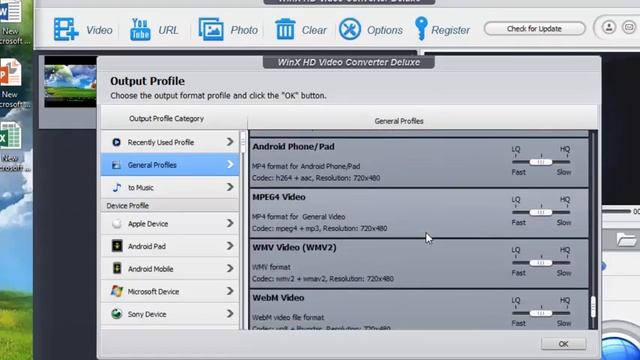This screenshot has height=360, width=640.
Task: Click the Register toolbar label
Action: click(x=451, y=30)
